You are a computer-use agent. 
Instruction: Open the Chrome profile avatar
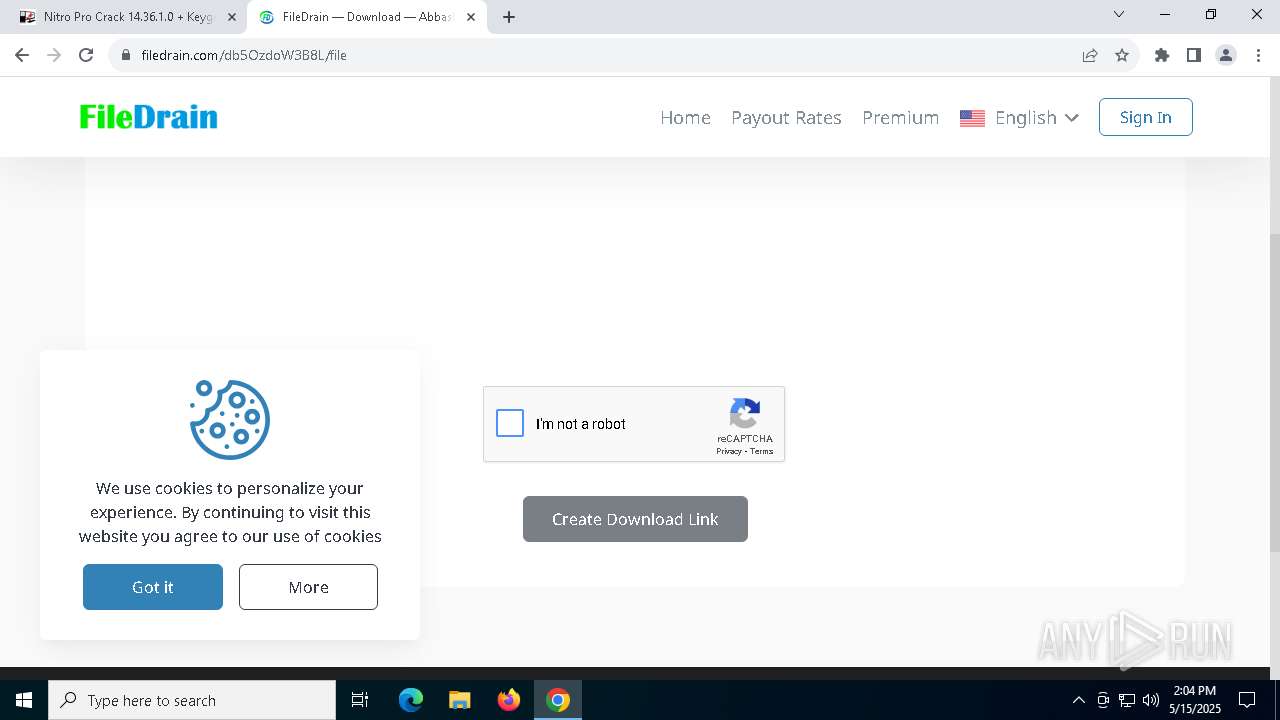(1226, 55)
